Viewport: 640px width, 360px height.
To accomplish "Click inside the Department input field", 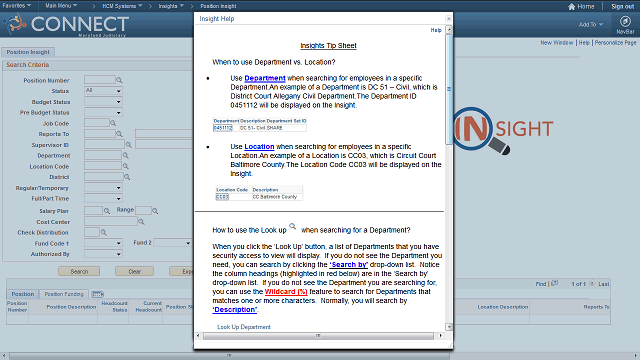I will tap(103, 155).
